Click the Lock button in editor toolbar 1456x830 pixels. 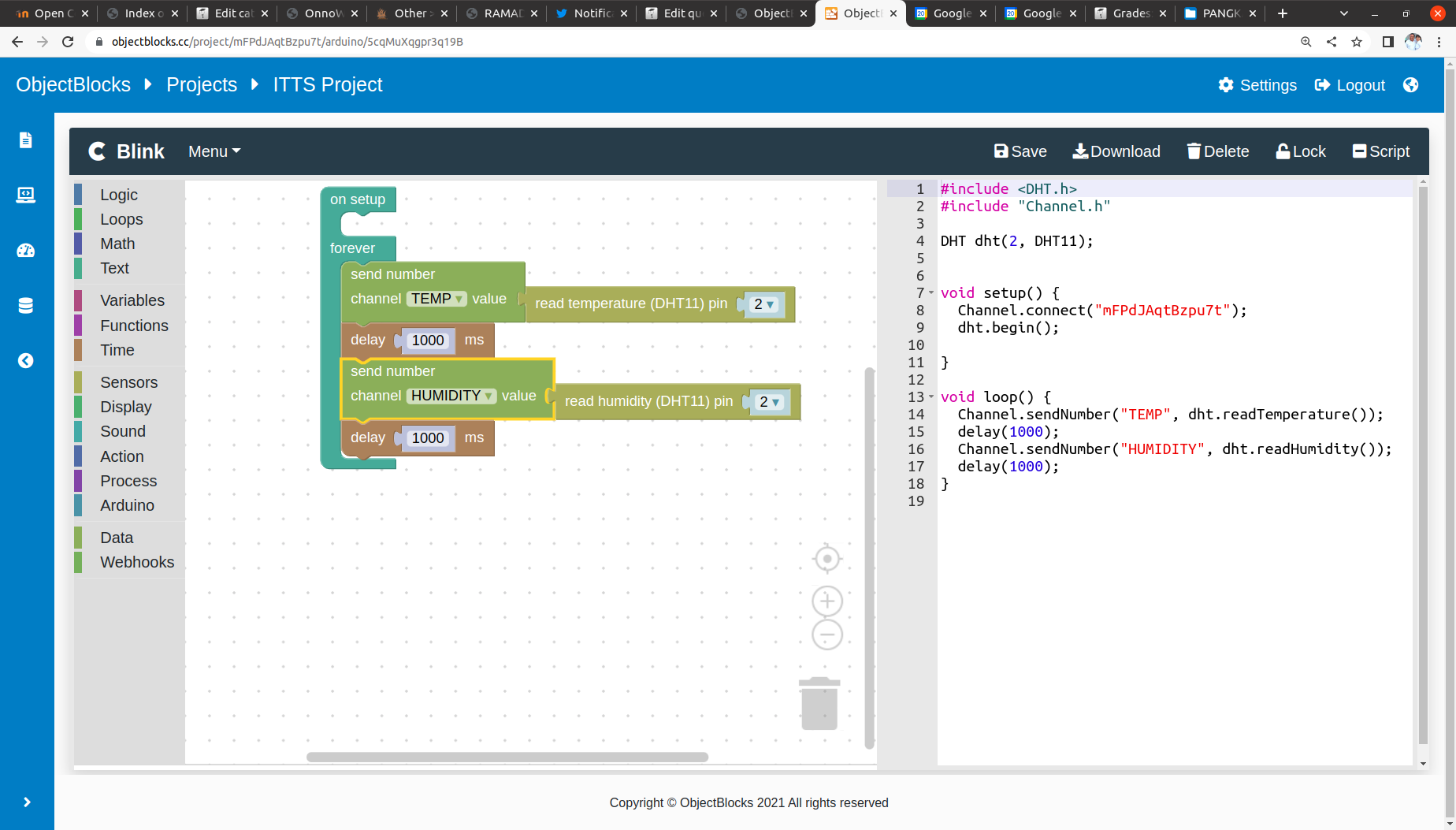(x=1301, y=151)
